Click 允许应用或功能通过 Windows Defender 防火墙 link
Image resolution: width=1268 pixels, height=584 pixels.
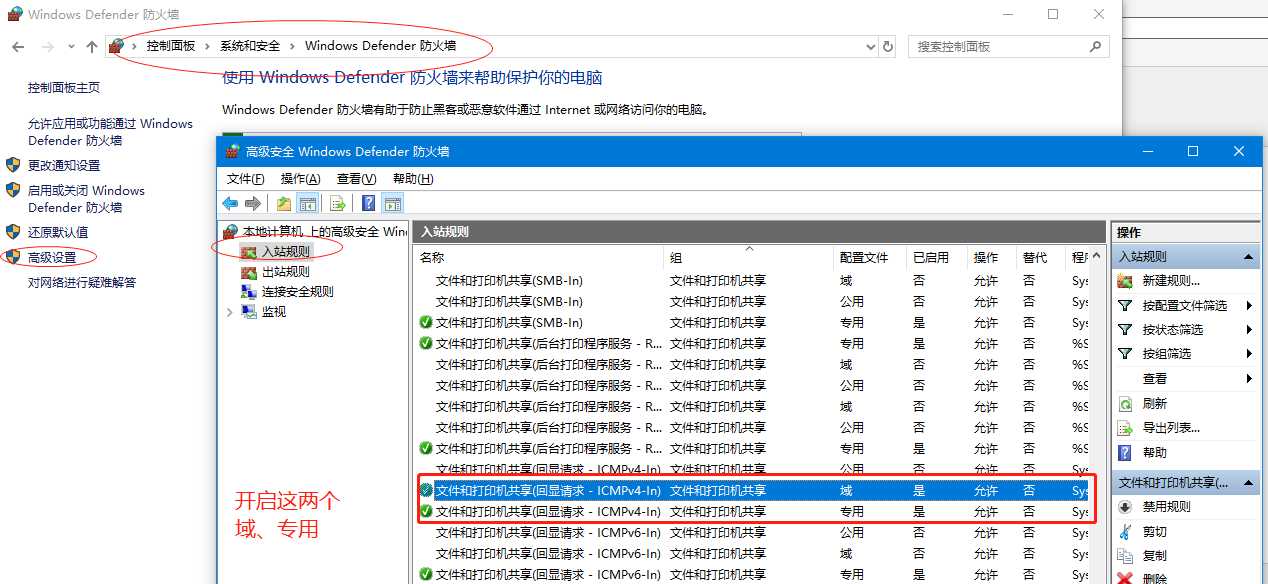(x=110, y=132)
